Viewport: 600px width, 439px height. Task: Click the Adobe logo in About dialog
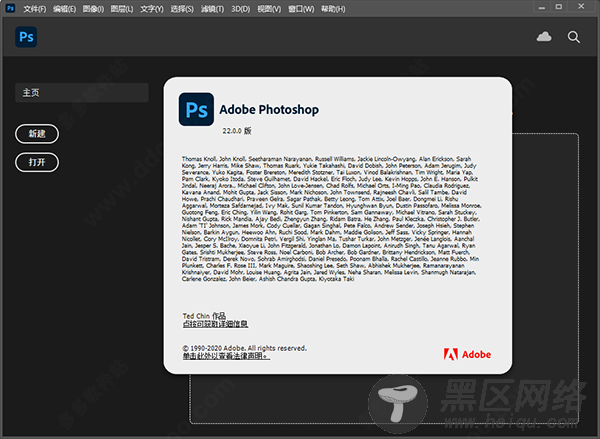467,354
